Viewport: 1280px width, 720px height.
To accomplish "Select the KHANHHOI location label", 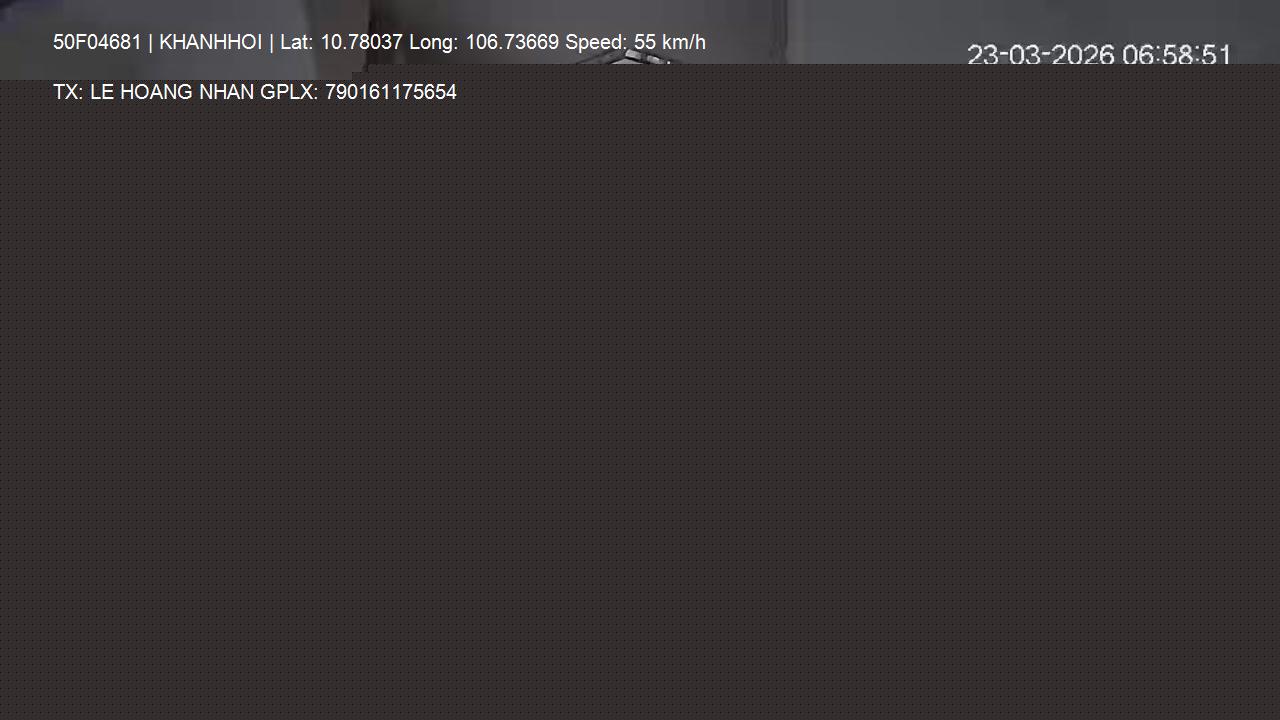I will [x=211, y=42].
